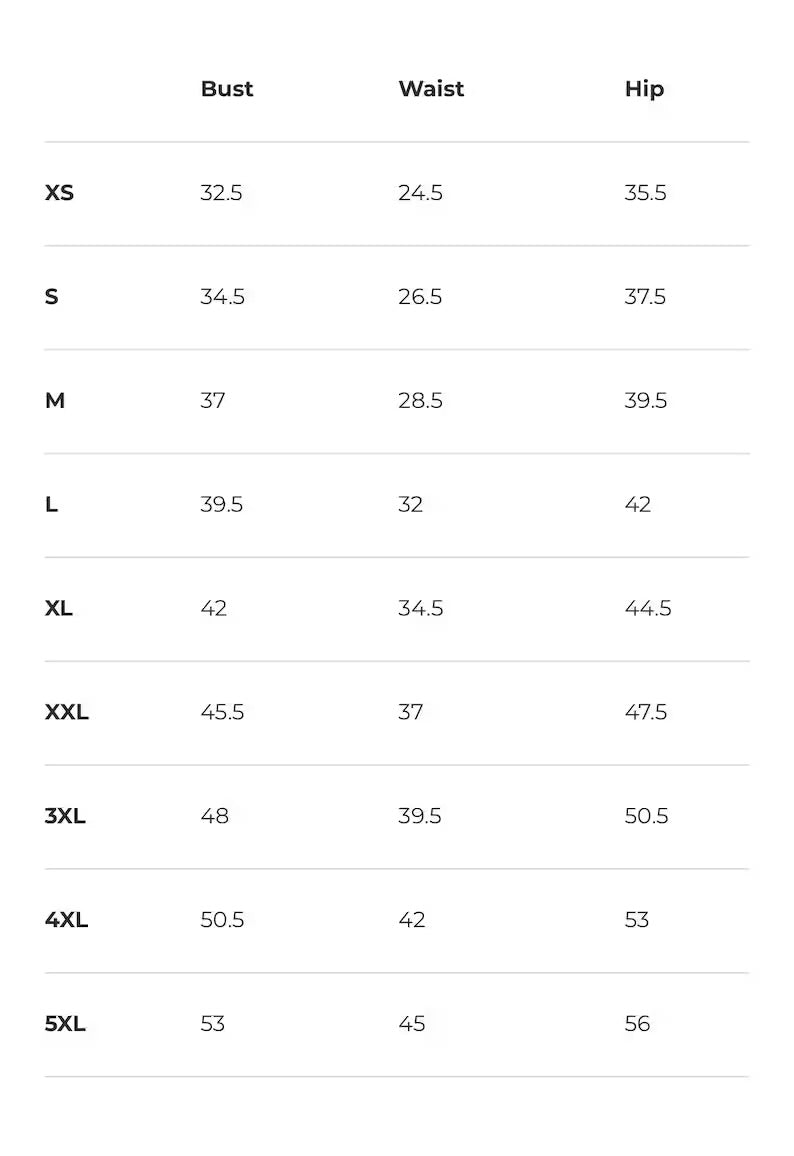Click the XS bust value 32.5
This screenshot has height=1156, width=794.
(x=221, y=193)
